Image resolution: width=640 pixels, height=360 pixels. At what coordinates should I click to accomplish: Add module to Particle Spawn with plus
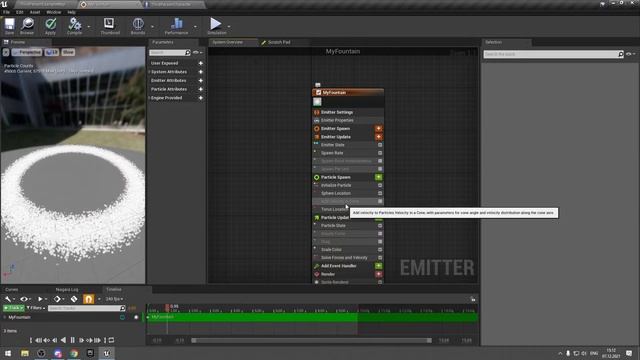(x=378, y=177)
